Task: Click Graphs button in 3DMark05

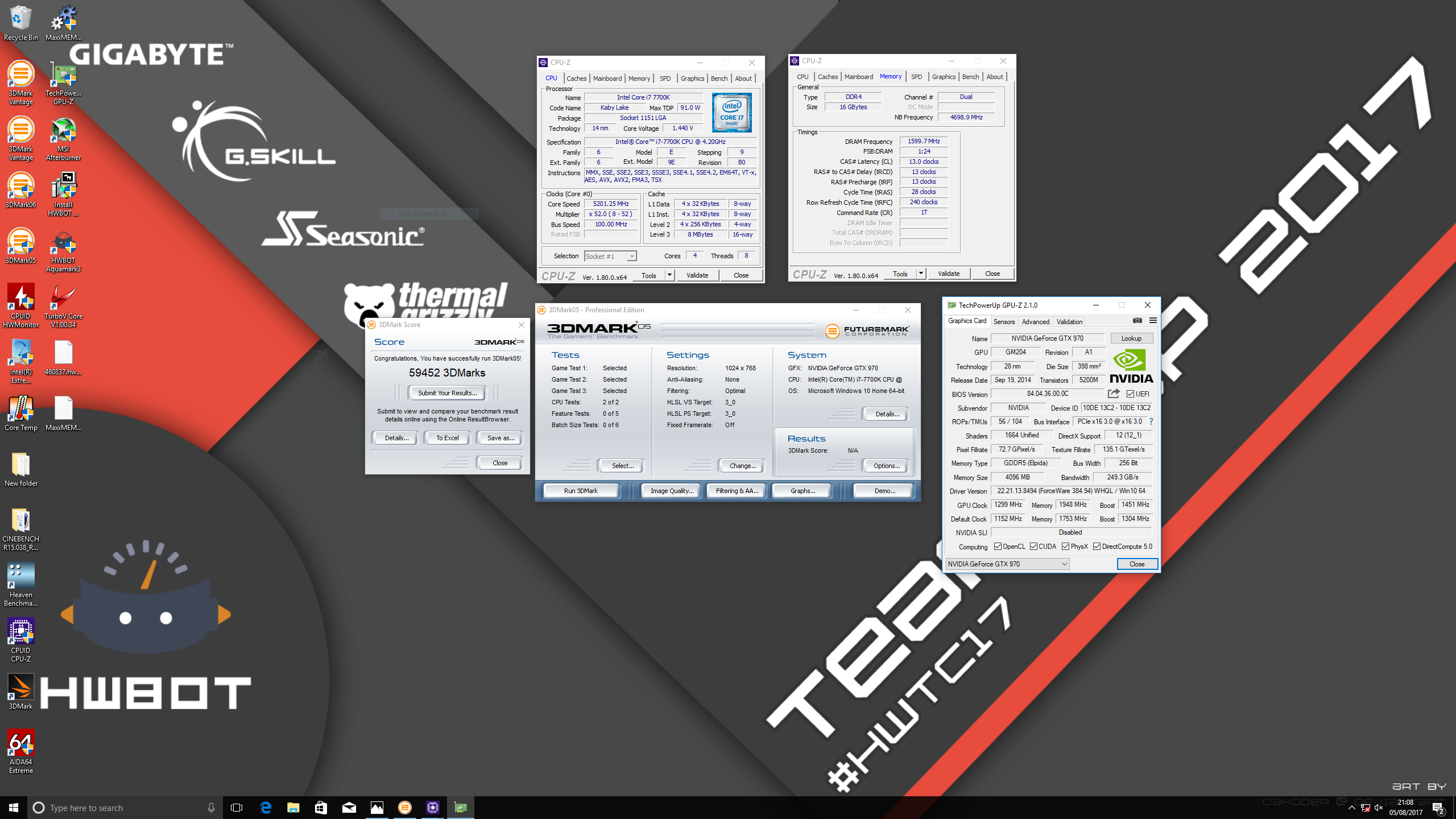Action: pyautogui.click(x=803, y=491)
